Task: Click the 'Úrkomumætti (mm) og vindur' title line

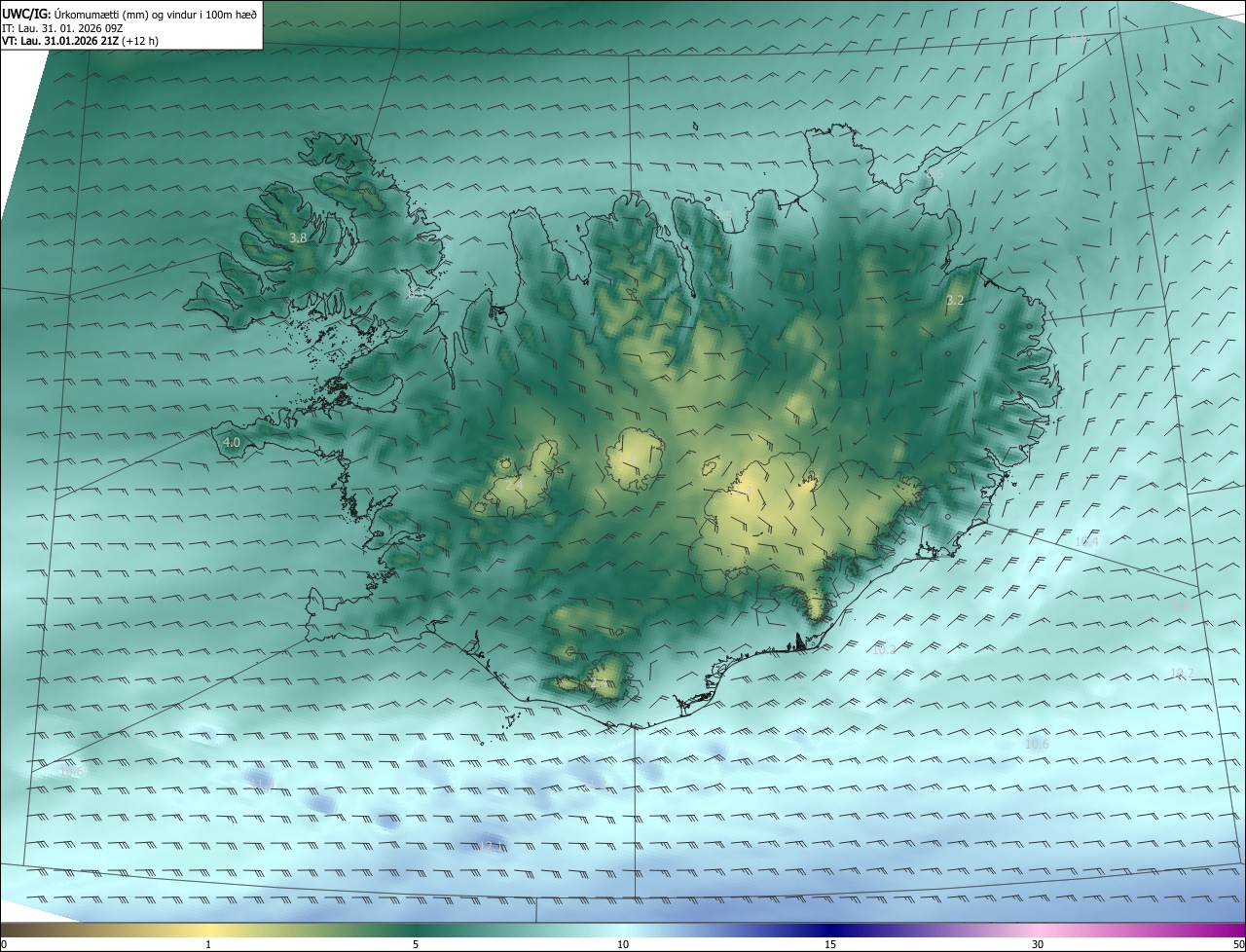Action: point(129,14)
